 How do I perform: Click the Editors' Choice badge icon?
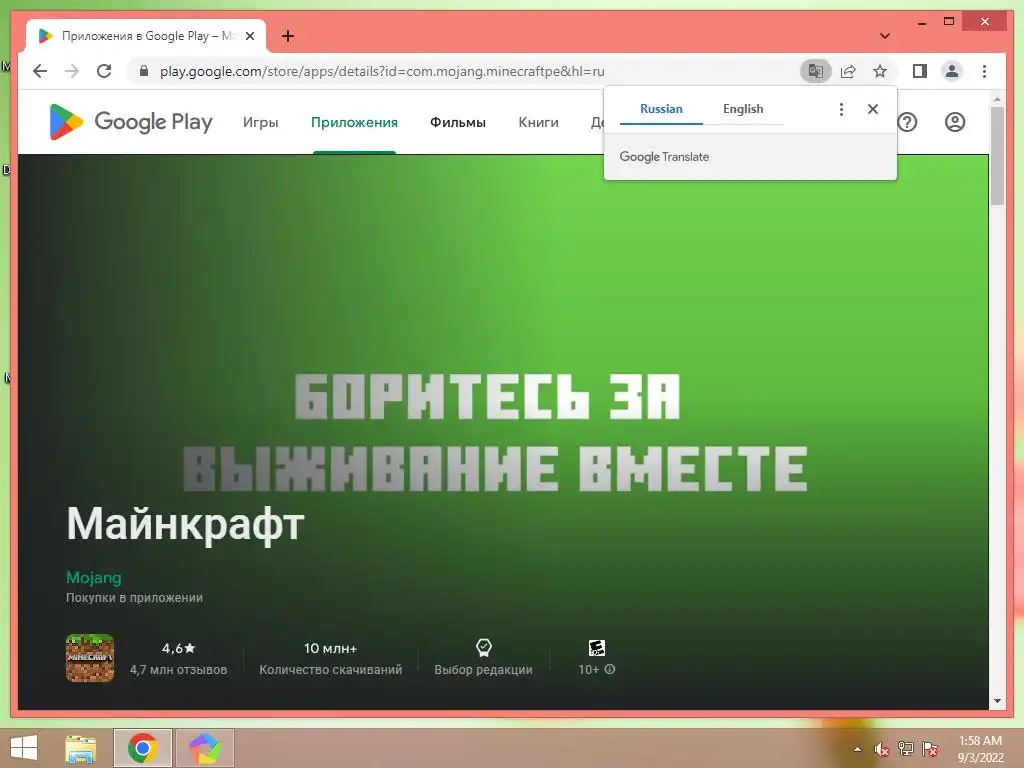point(483,647)
